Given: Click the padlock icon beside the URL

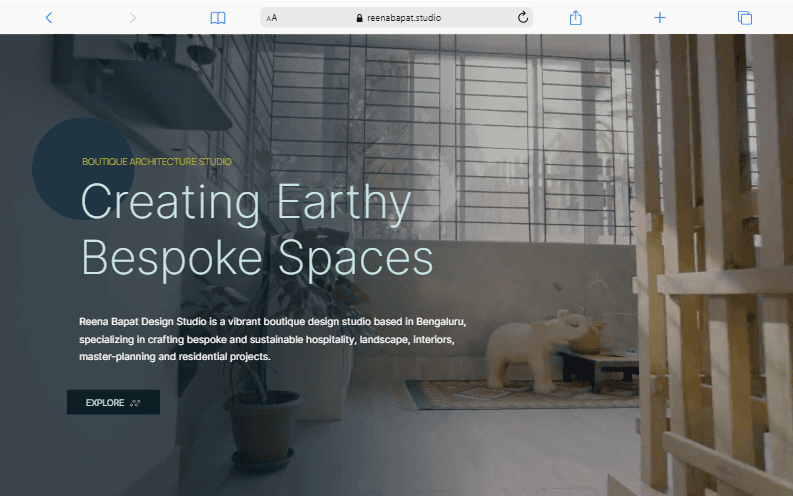Looking at the screenshot, I should point(359,18).
